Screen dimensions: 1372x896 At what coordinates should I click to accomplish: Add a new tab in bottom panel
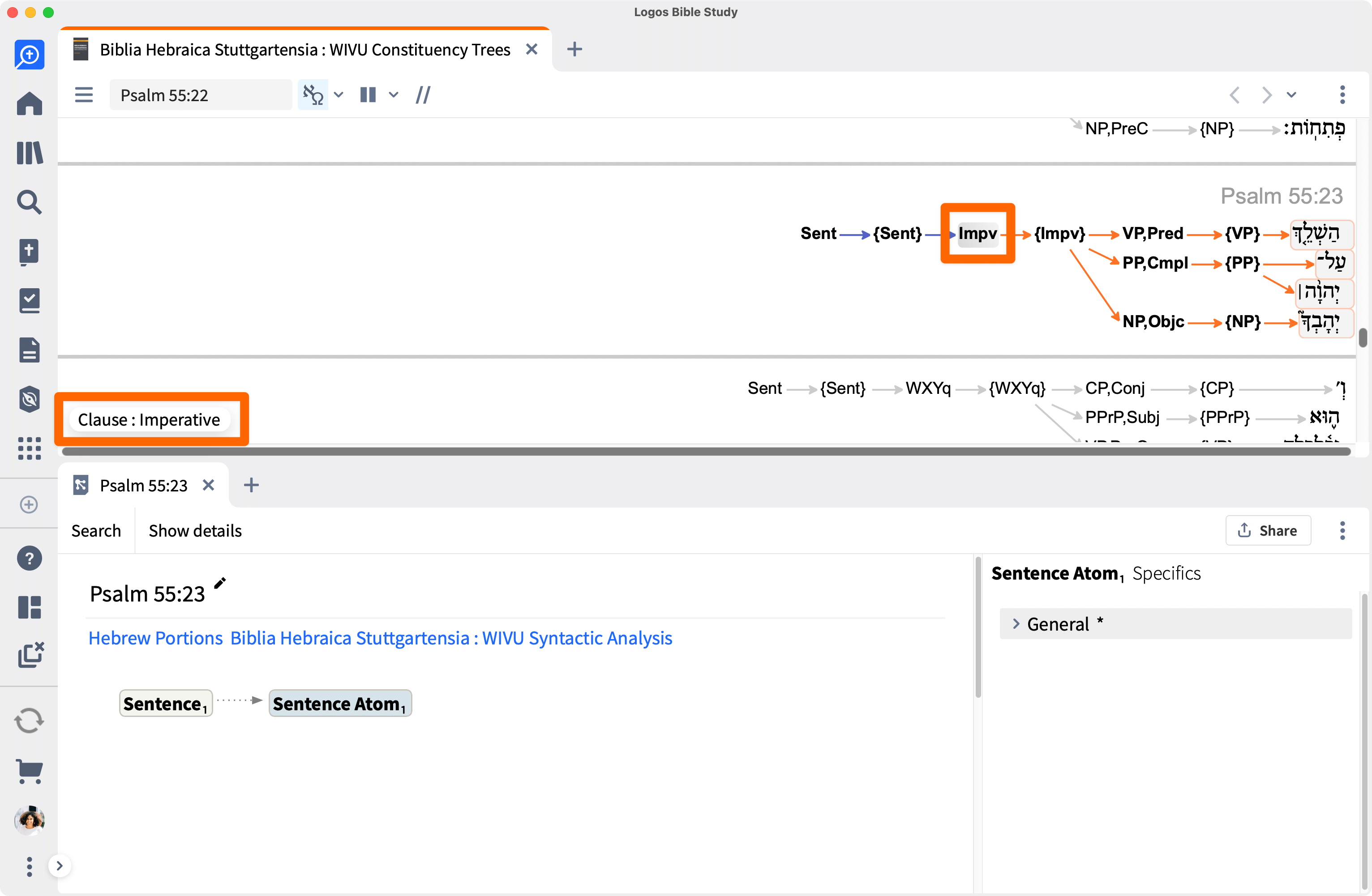pyautogui.click(x=251, y=485)
